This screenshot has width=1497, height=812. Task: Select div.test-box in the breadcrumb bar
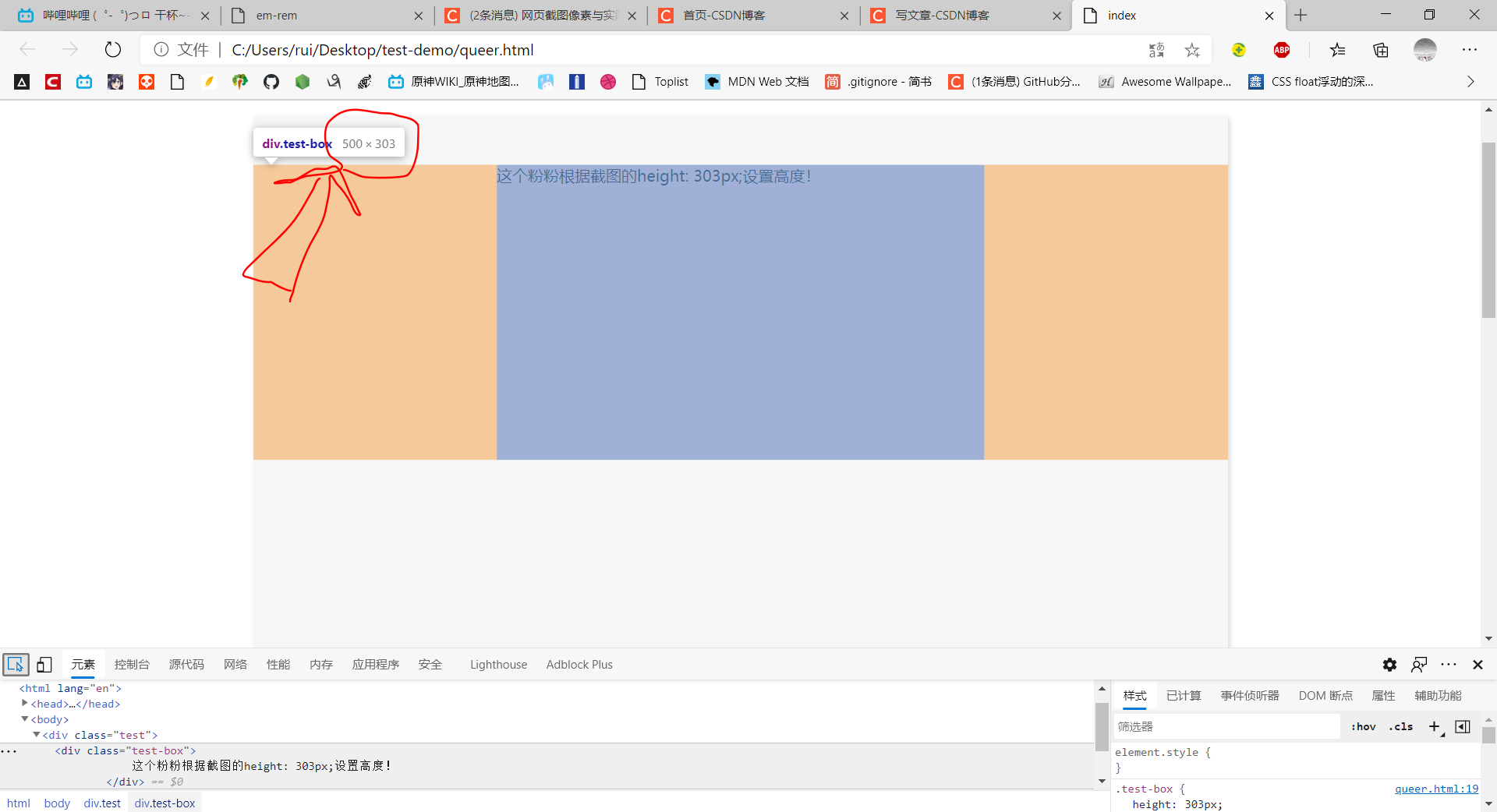[165, 803]
